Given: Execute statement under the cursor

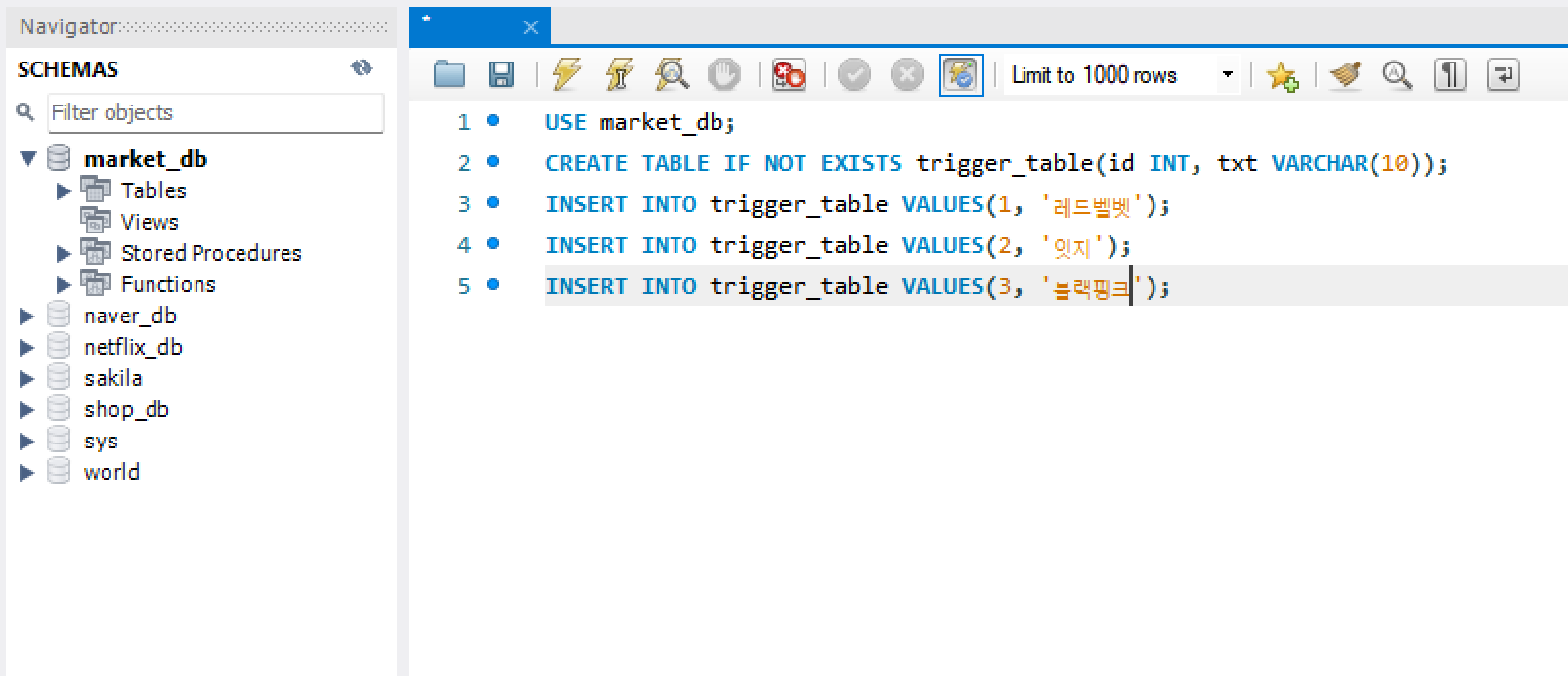Looking at the screenshot, I should point(620,74).
